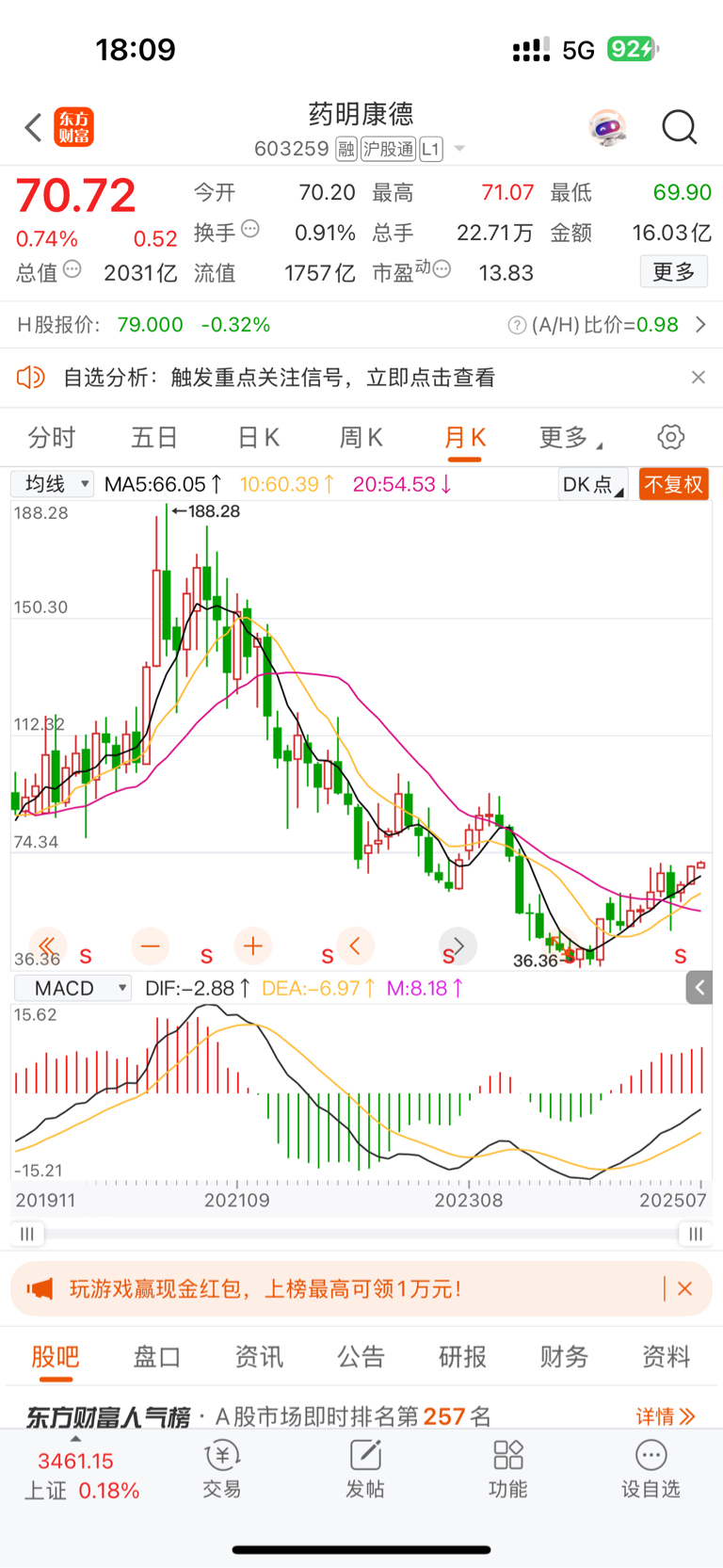
Task: Open chart settings gear icon
Action: [670, 437]
